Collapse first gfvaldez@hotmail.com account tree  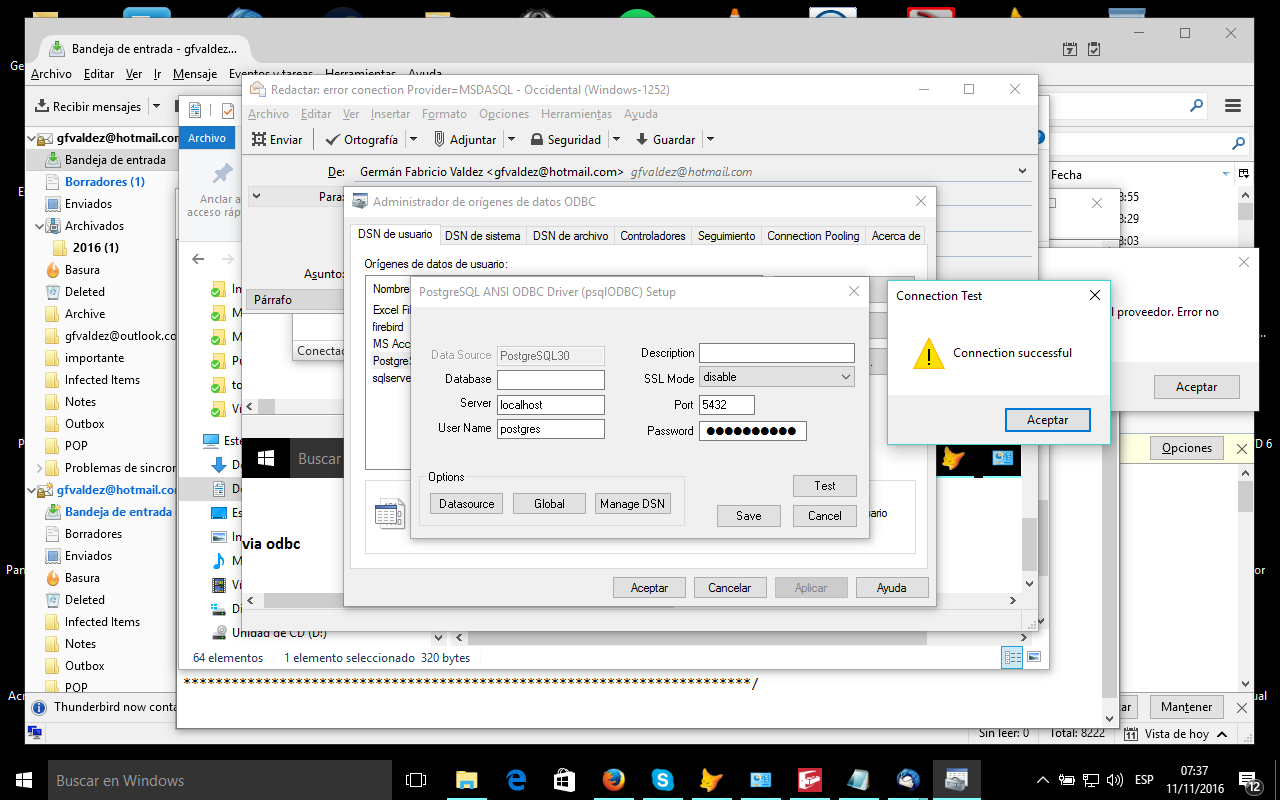[31, 138]
